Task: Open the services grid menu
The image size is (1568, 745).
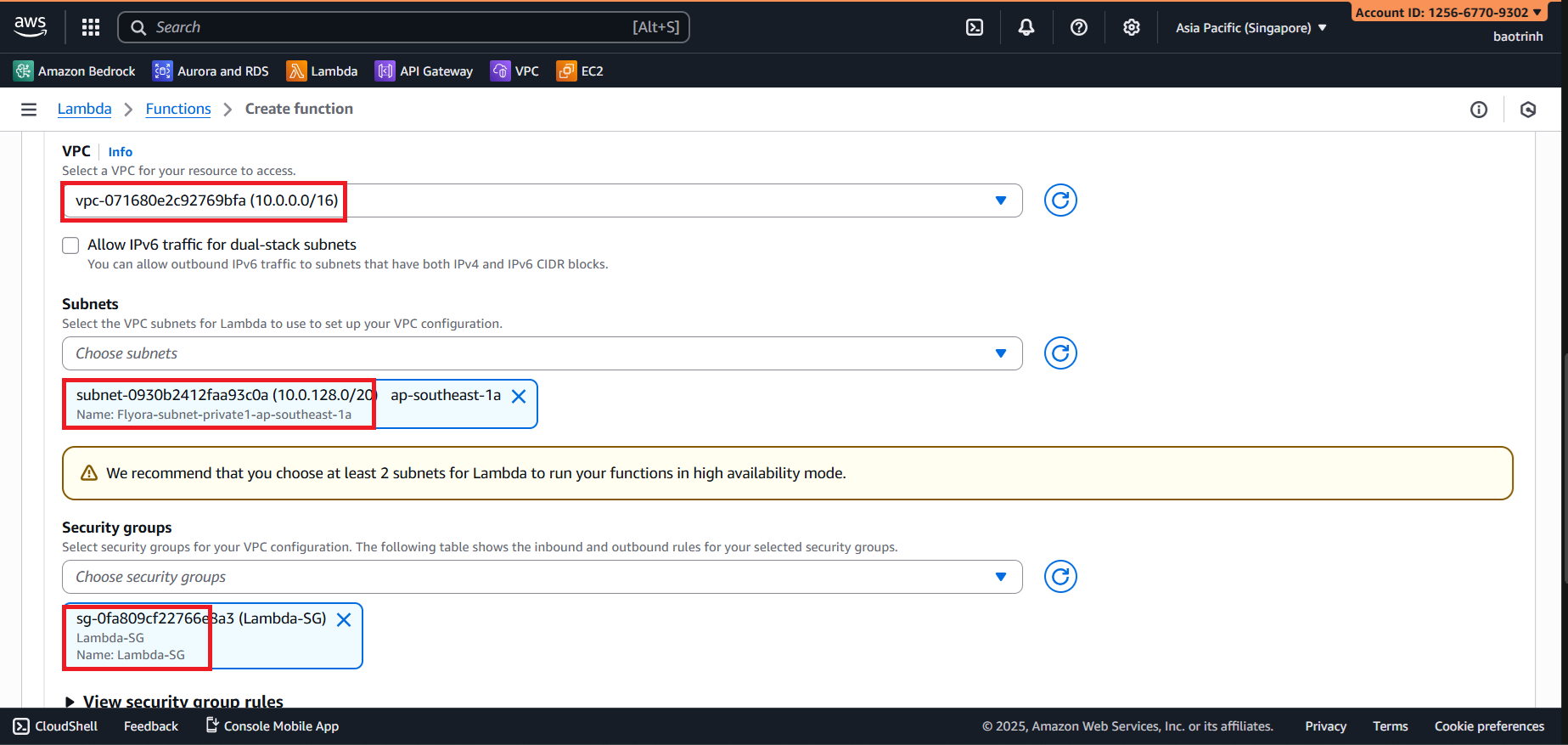Action: coord(91,27)
